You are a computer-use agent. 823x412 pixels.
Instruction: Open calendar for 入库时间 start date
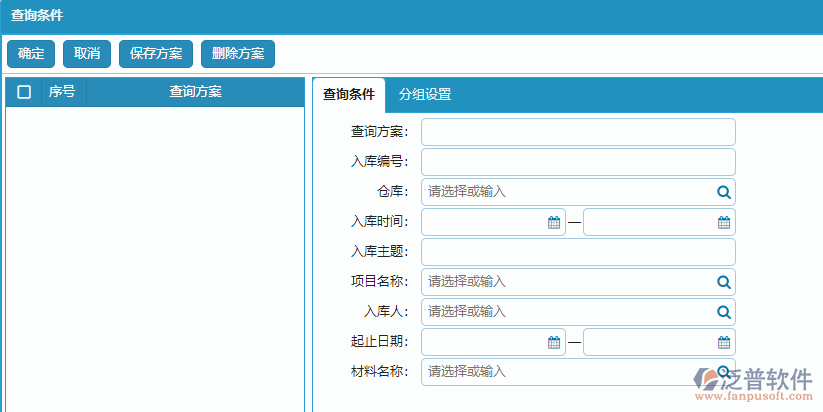(x=553, y=222)
